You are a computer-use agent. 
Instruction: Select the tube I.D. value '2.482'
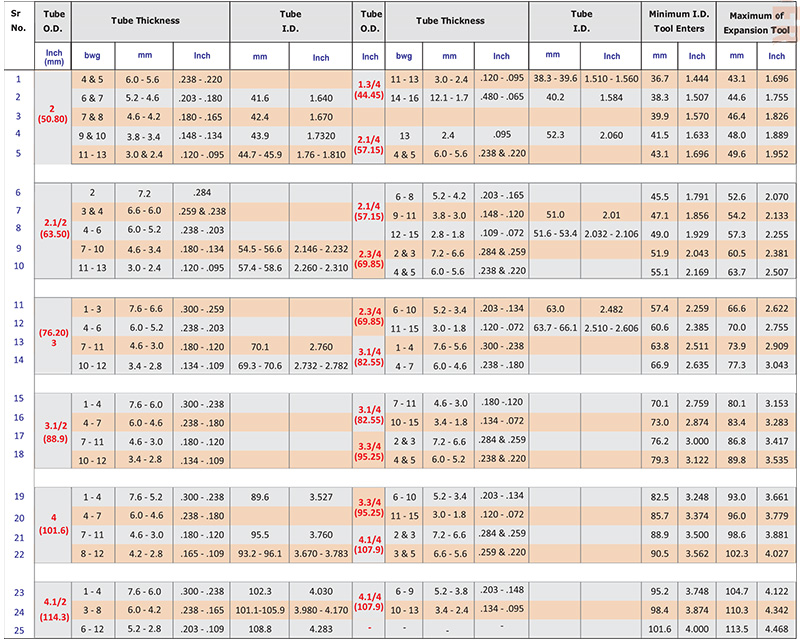click(611, 309)
